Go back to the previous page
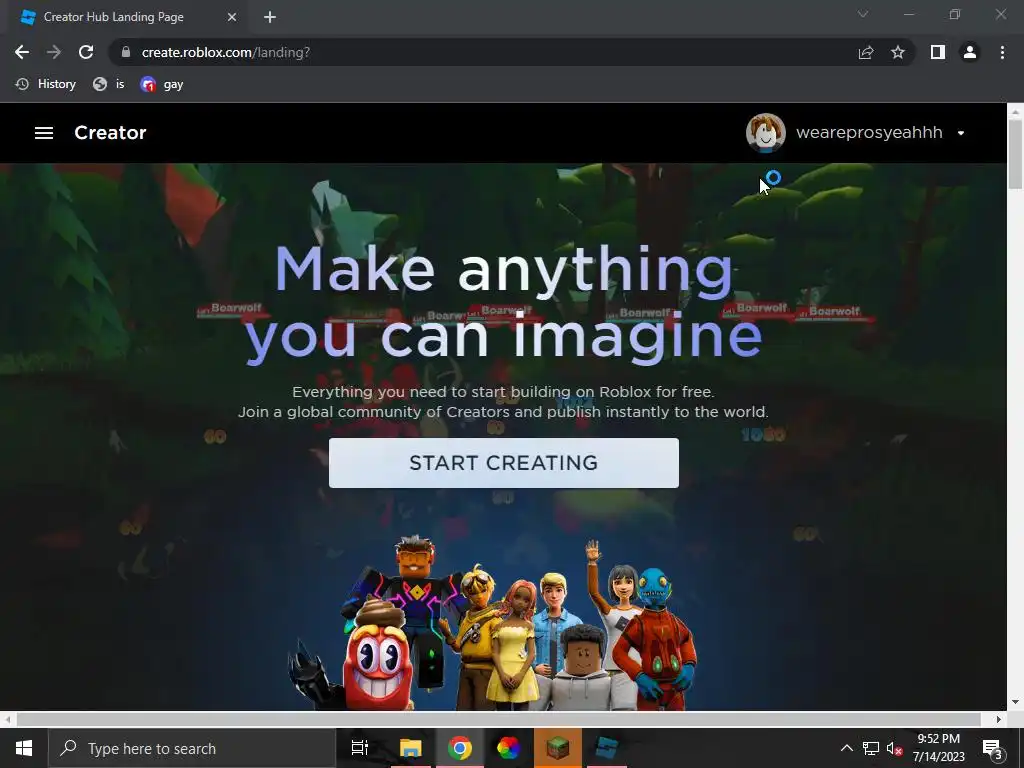 click(22, 52)
